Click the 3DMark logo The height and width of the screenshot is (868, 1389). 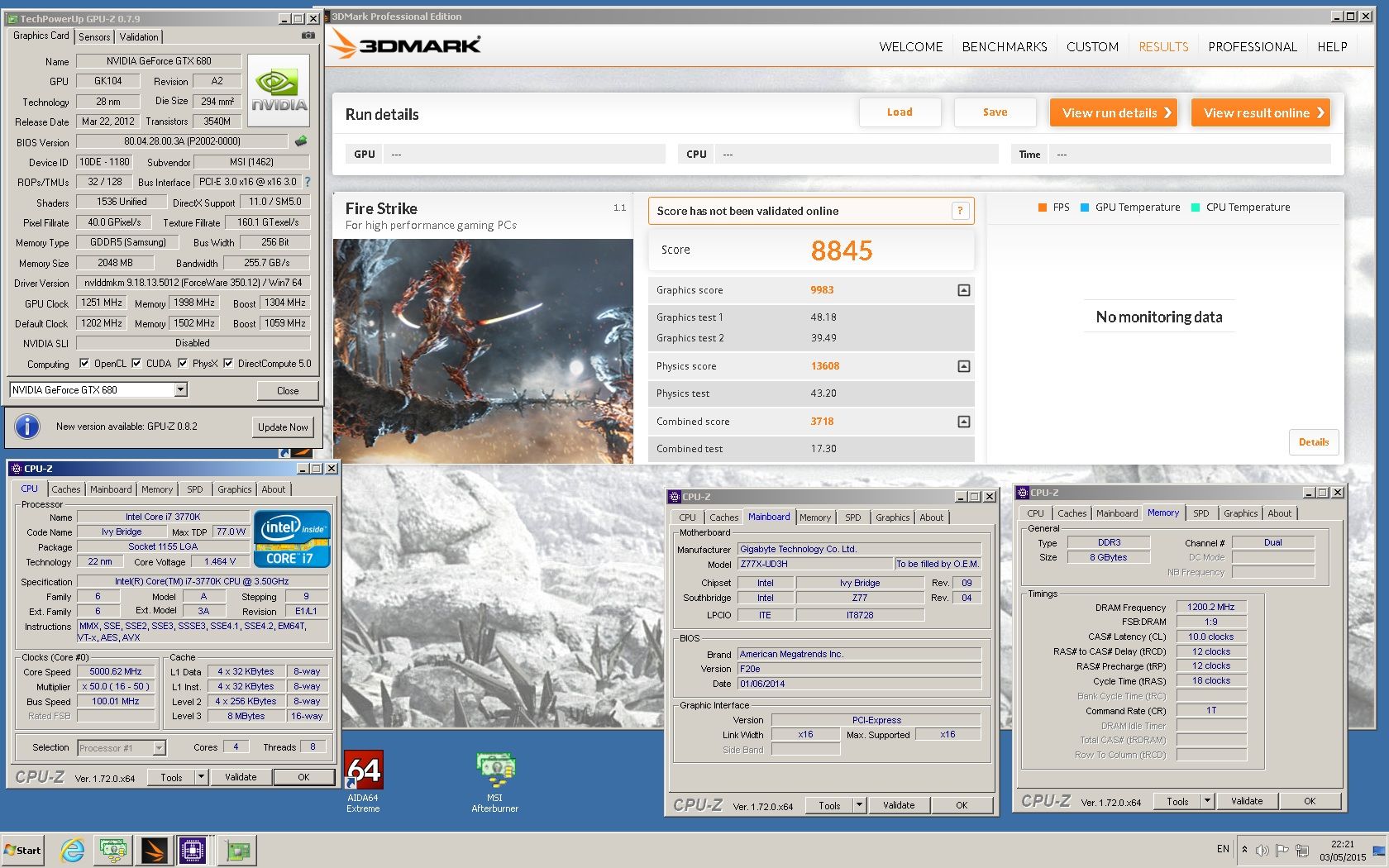click(x=405, y=45)
